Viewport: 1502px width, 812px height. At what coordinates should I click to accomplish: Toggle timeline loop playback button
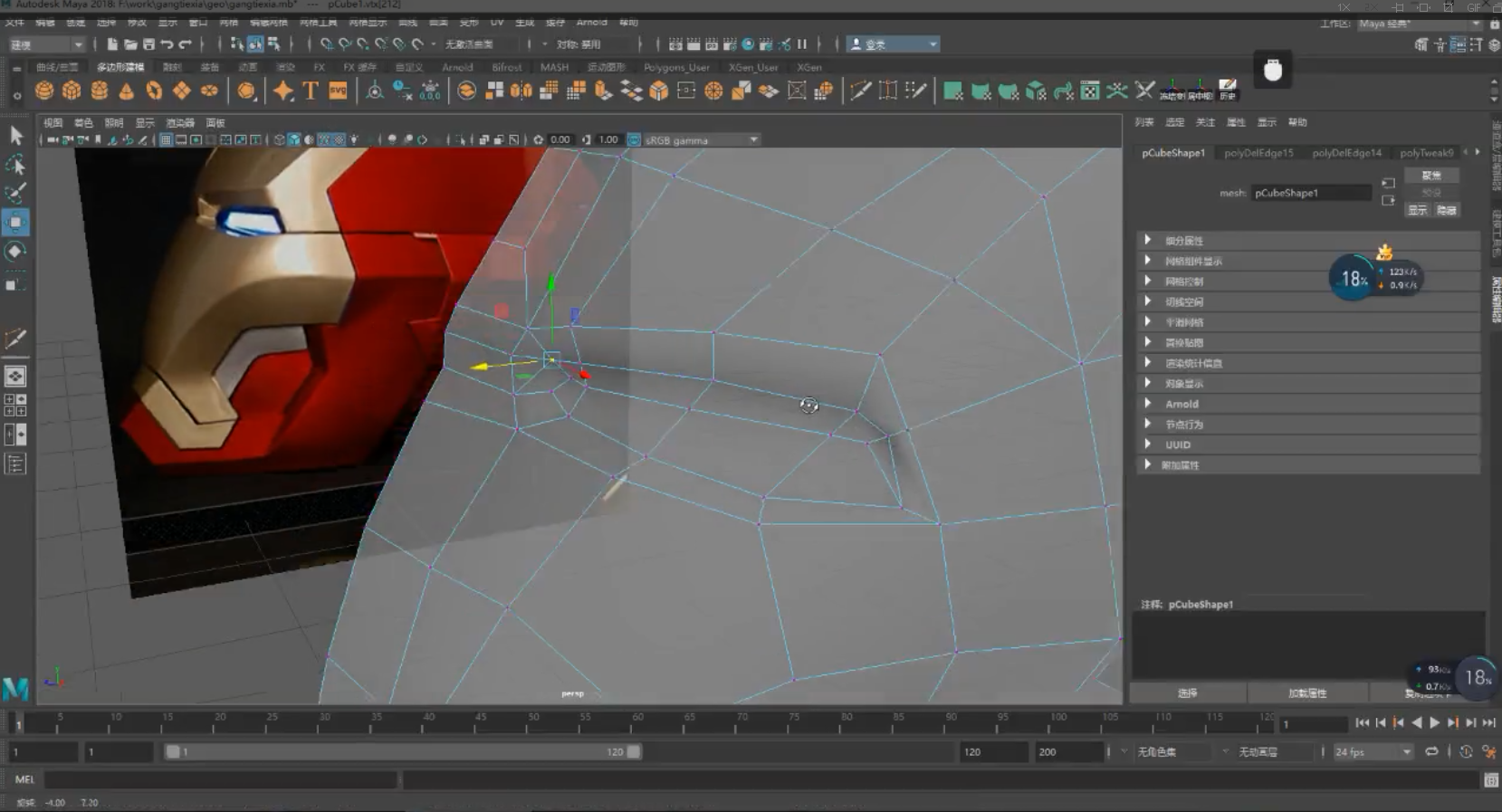(x=1431, y=751)
